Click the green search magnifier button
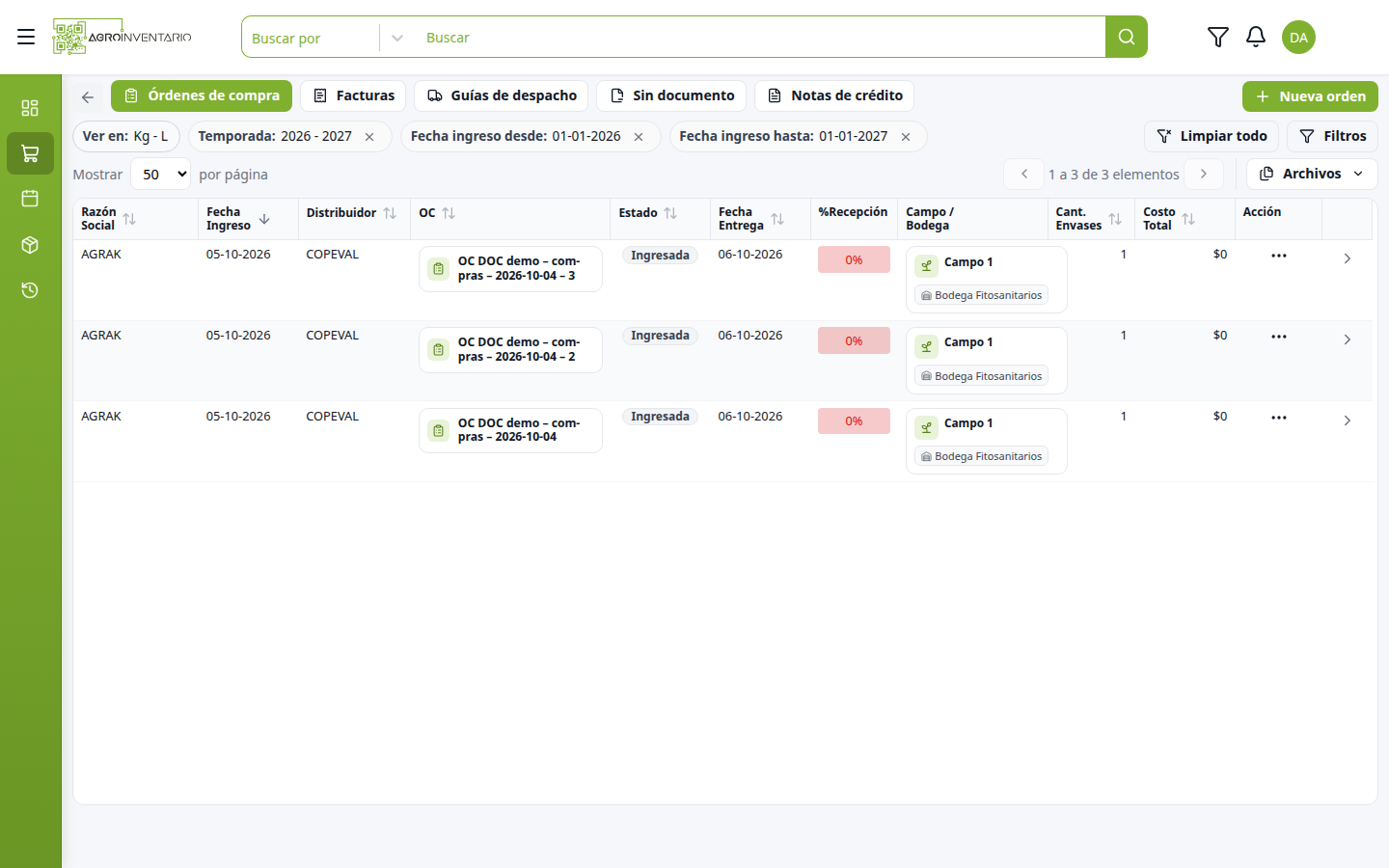Screen dimensions: 1389x868 tap(1126, 37)
